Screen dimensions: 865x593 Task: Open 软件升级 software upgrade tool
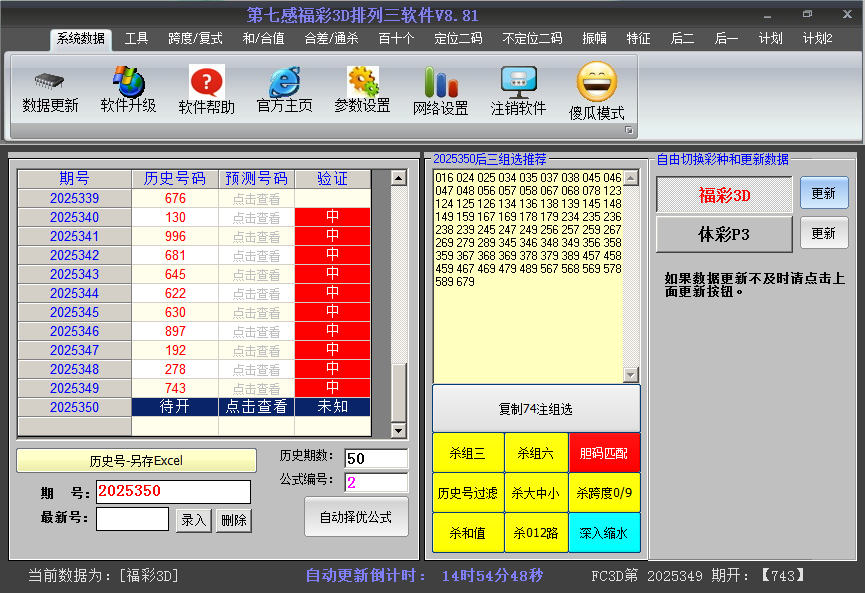[126, 90]
